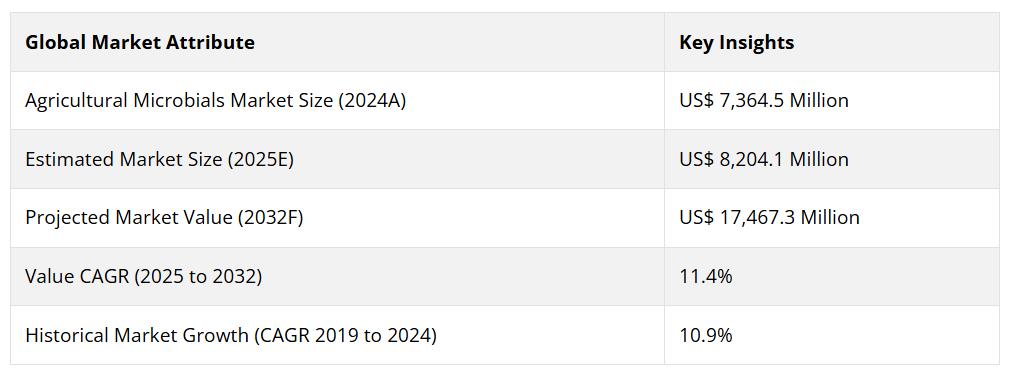Click the (2025E) text in the table
Image resolution: width=1009 pixels, height=377 pixels.
coord(260,160)
